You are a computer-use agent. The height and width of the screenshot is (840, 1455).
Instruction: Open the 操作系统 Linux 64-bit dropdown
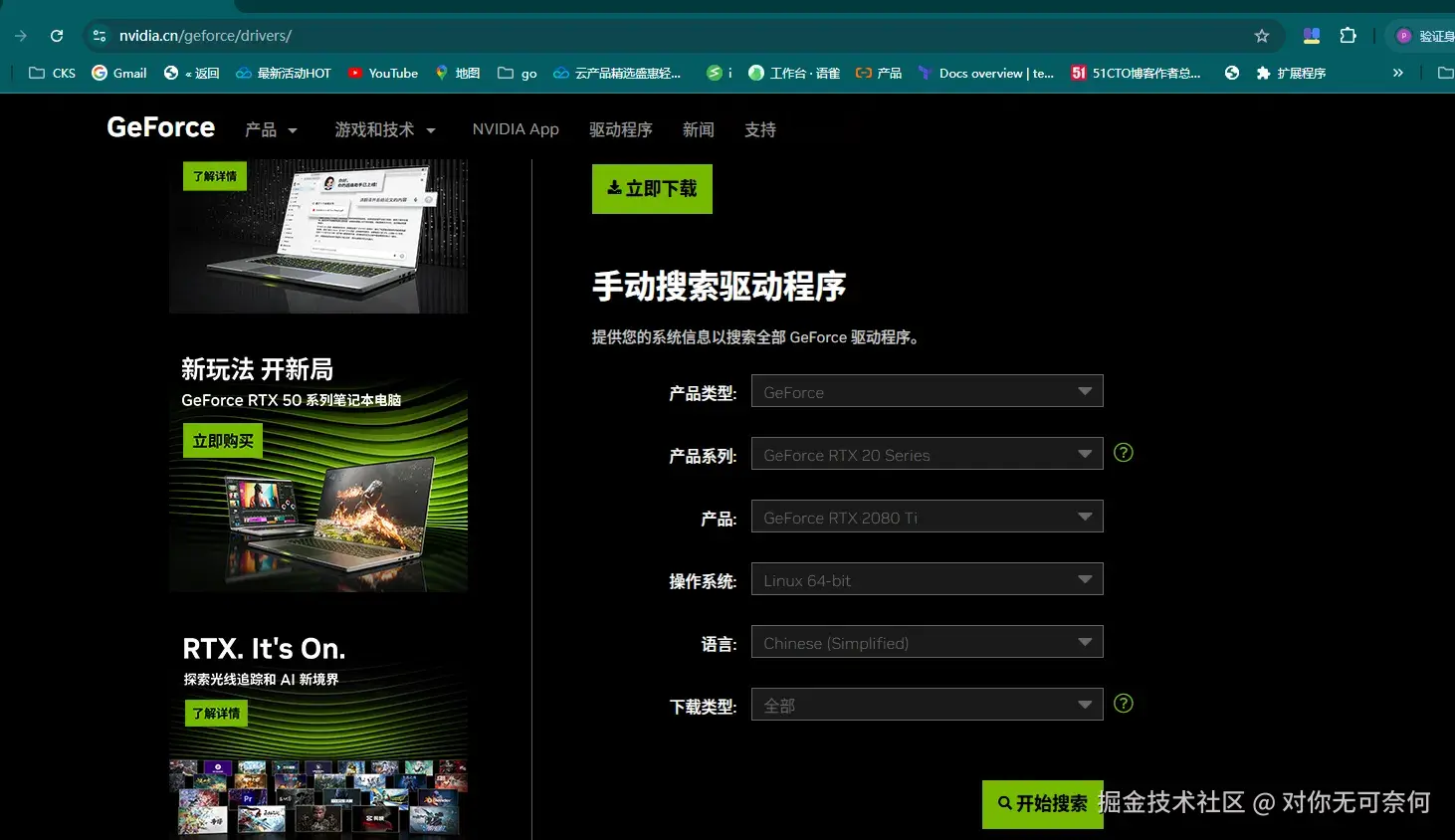point(928,579)
